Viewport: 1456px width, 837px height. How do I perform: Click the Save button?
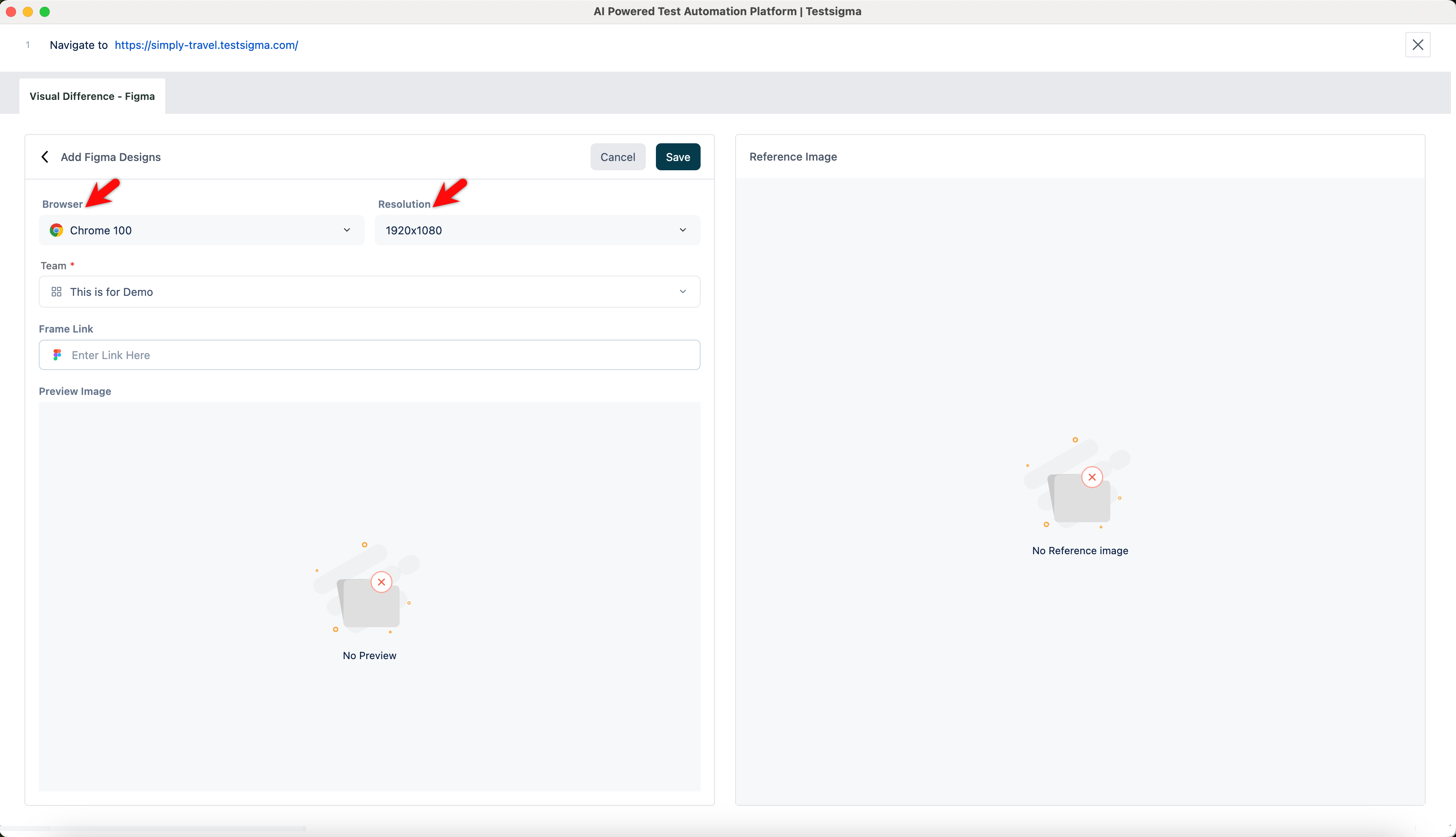click(678, 156)
